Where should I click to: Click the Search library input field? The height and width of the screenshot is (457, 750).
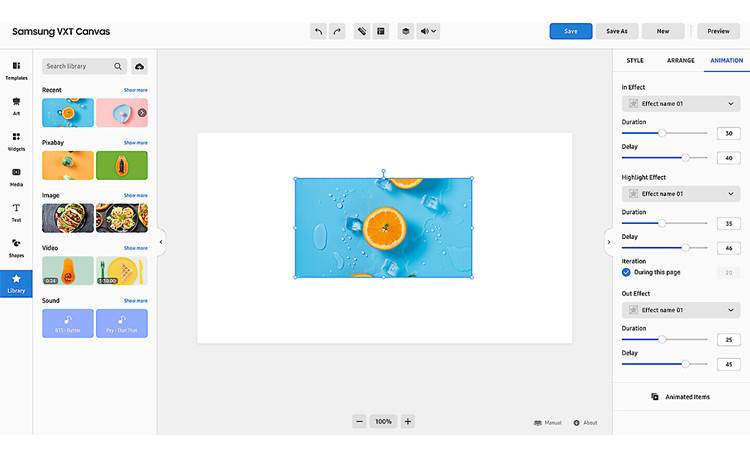[80, 66]
